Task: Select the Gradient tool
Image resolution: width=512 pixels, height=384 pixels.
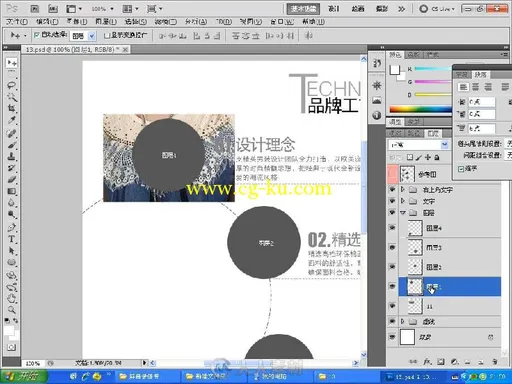Action: click(12, 191)
